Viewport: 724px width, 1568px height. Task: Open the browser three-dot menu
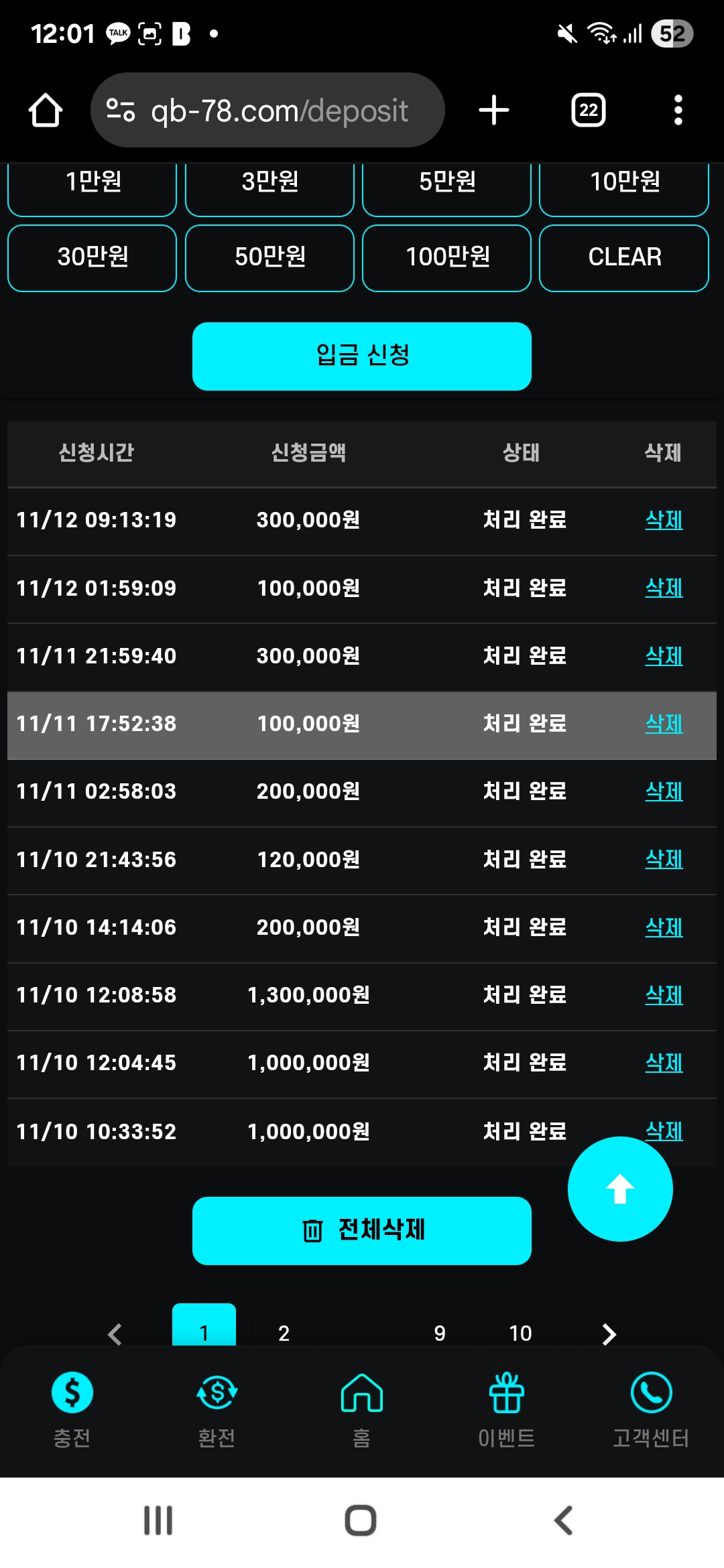678,111
